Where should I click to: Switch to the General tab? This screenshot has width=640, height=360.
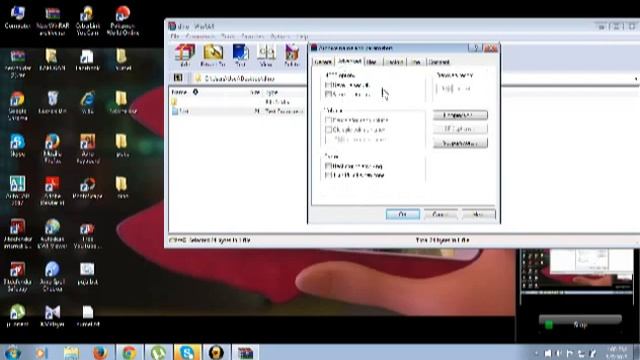coord(323,62)
